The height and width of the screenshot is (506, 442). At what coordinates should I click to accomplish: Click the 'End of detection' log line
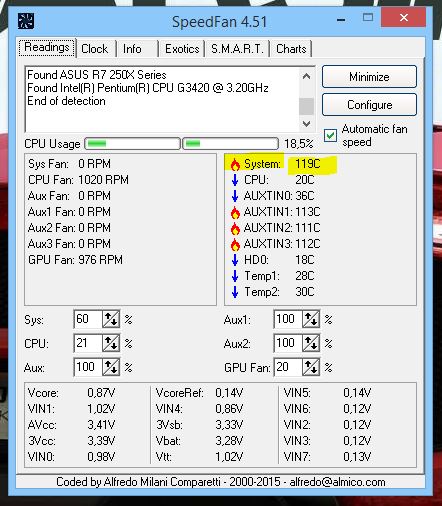[66, 101]
